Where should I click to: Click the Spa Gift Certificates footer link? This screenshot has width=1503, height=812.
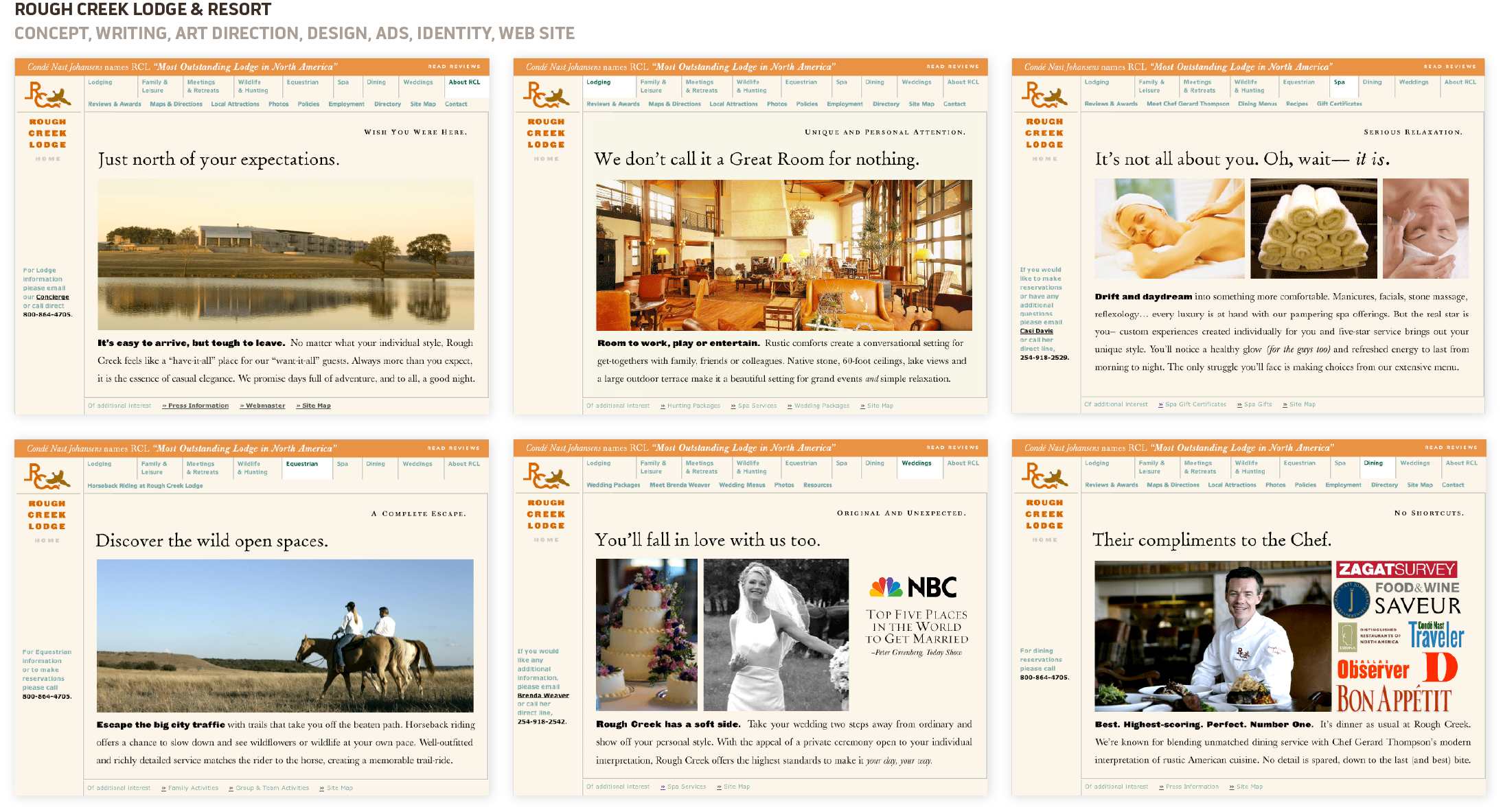tap(1195, 404)
